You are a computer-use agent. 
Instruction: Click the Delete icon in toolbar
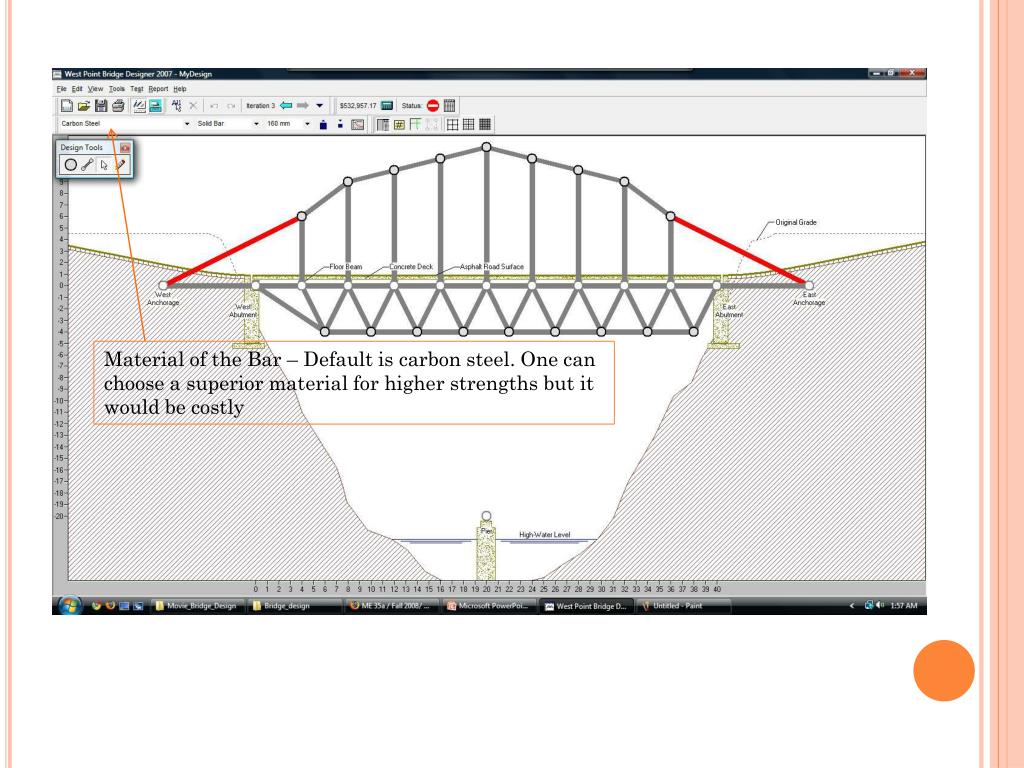[x=193, y=105]
